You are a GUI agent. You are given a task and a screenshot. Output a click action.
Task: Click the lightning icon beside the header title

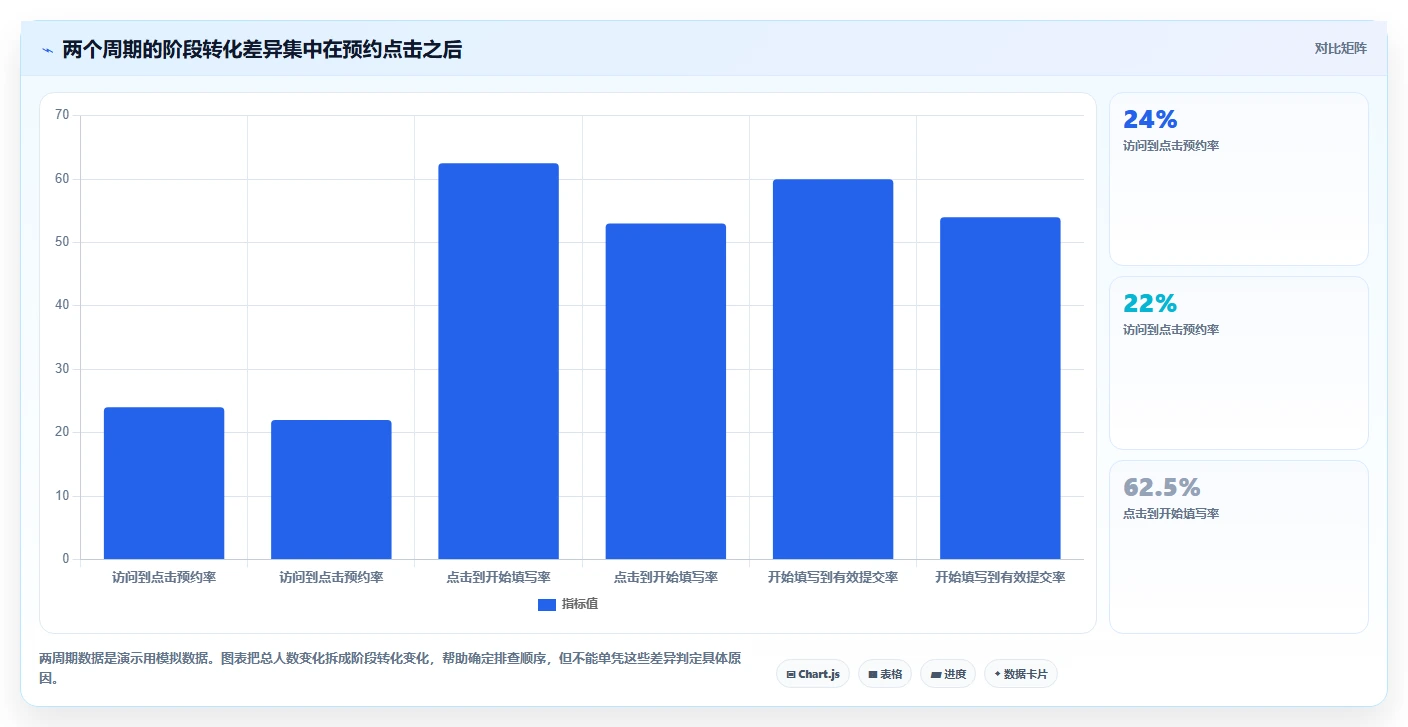(47, 50)
